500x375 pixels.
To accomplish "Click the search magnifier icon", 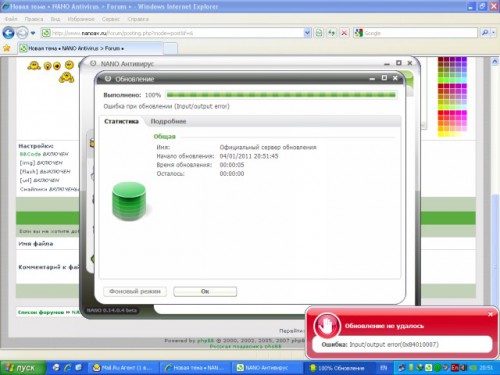I will tap(485, 33).
